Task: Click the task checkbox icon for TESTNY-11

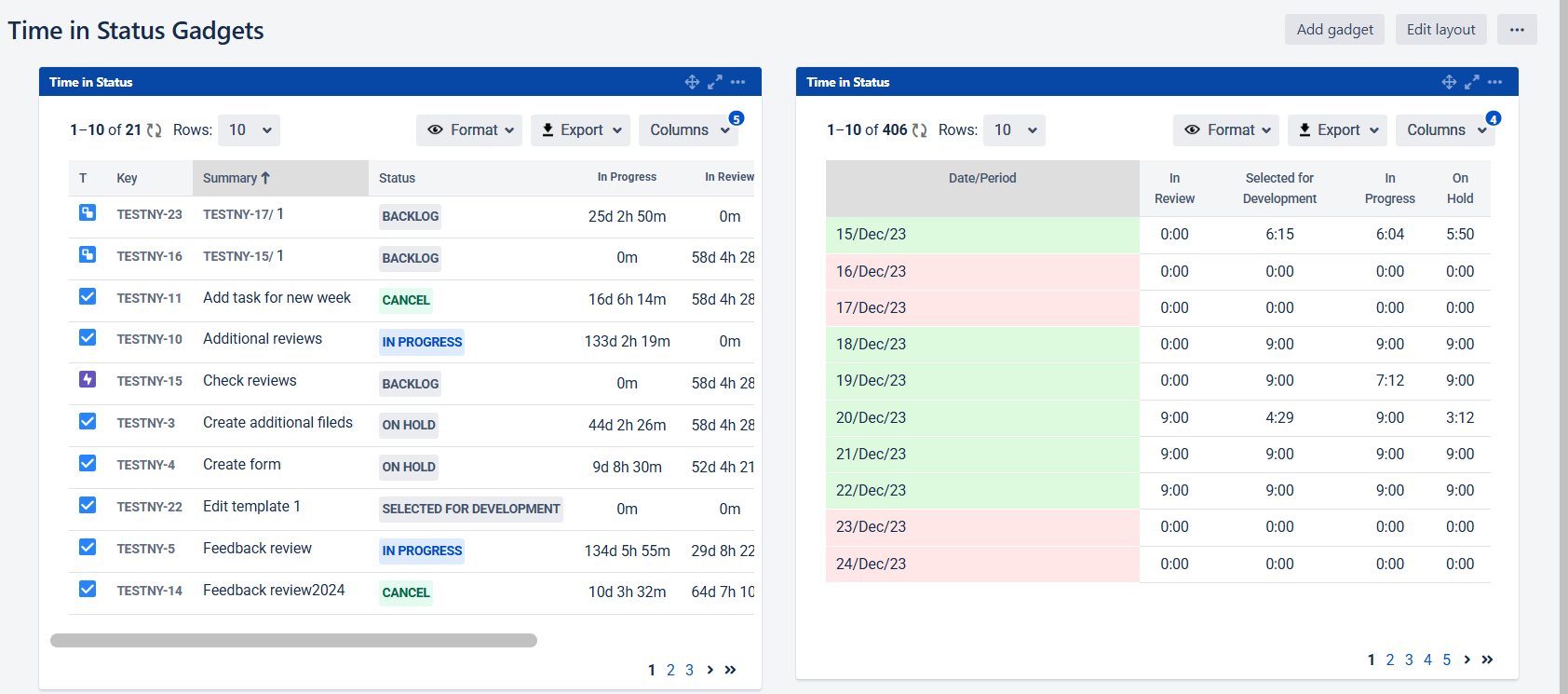Action: pyautogui.click(x=88, y=296)
